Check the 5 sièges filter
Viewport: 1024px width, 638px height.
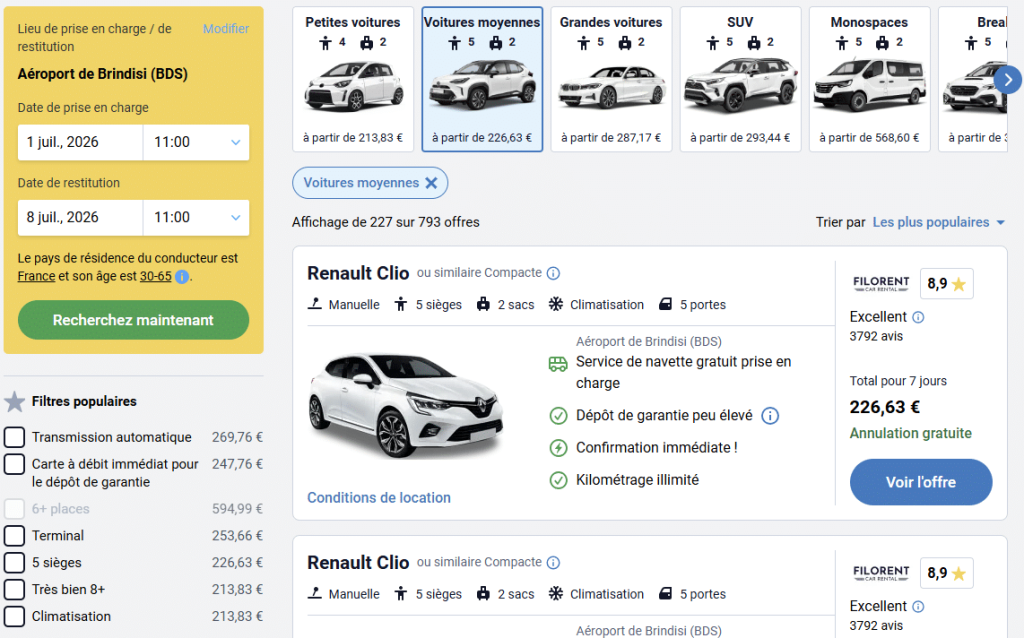click(x=14, y=563)
